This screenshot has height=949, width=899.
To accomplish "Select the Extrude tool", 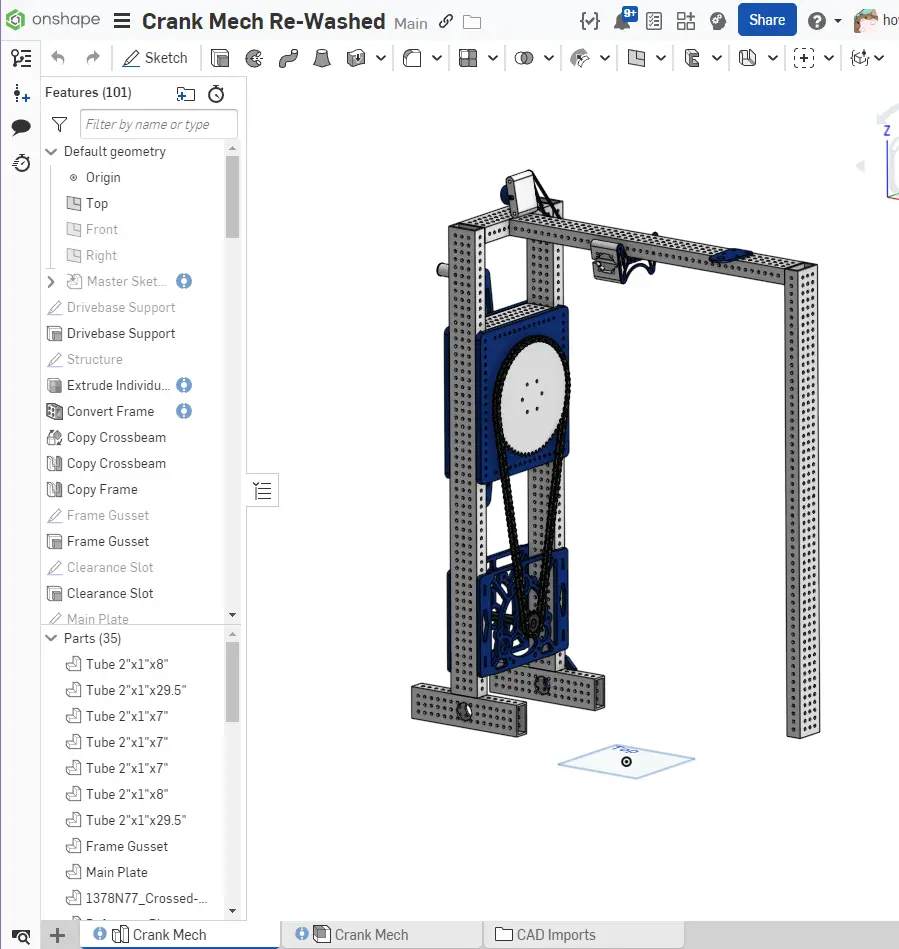I will coord(220,57).
